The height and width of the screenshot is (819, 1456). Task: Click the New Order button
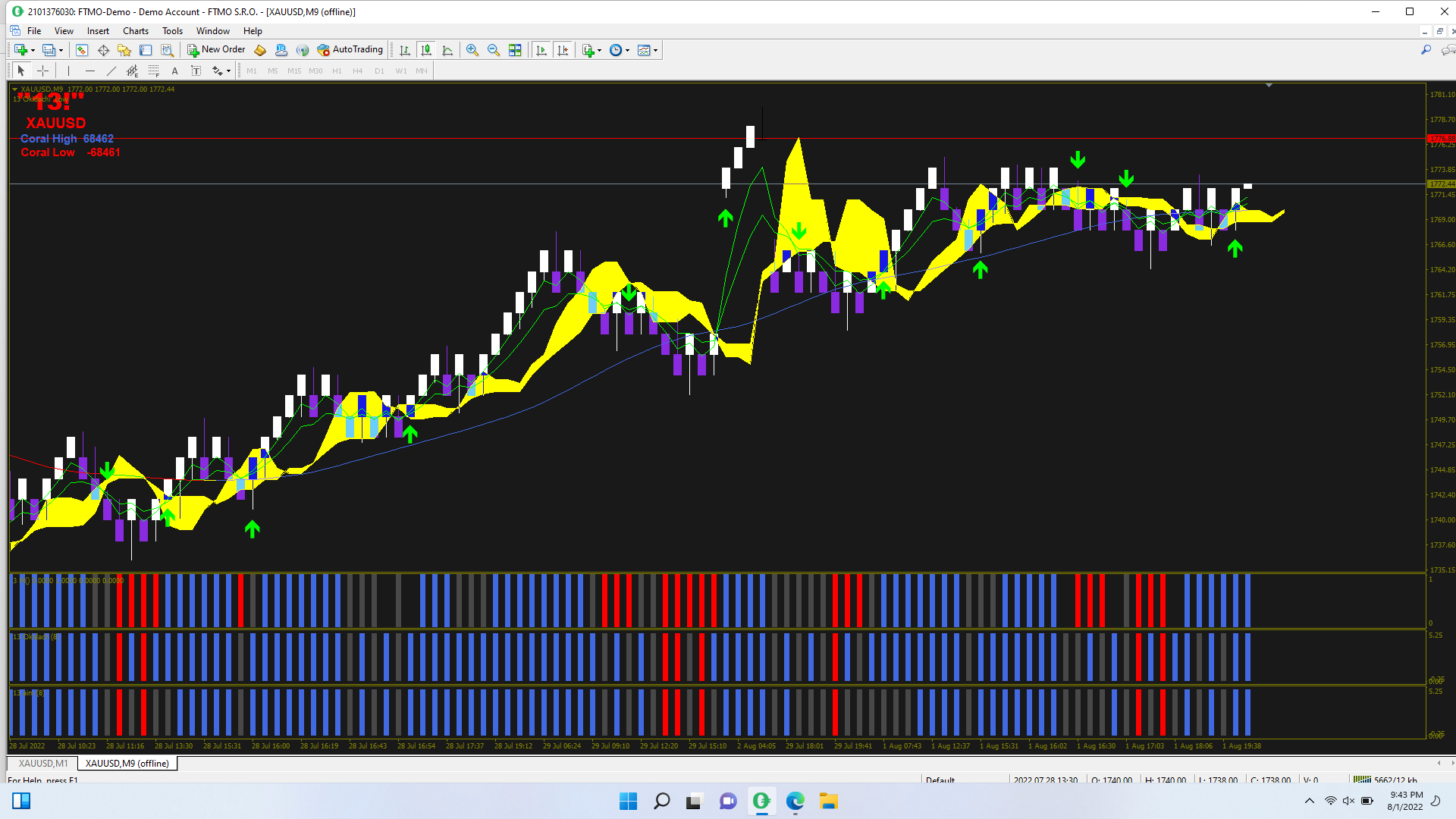(216, 50)
